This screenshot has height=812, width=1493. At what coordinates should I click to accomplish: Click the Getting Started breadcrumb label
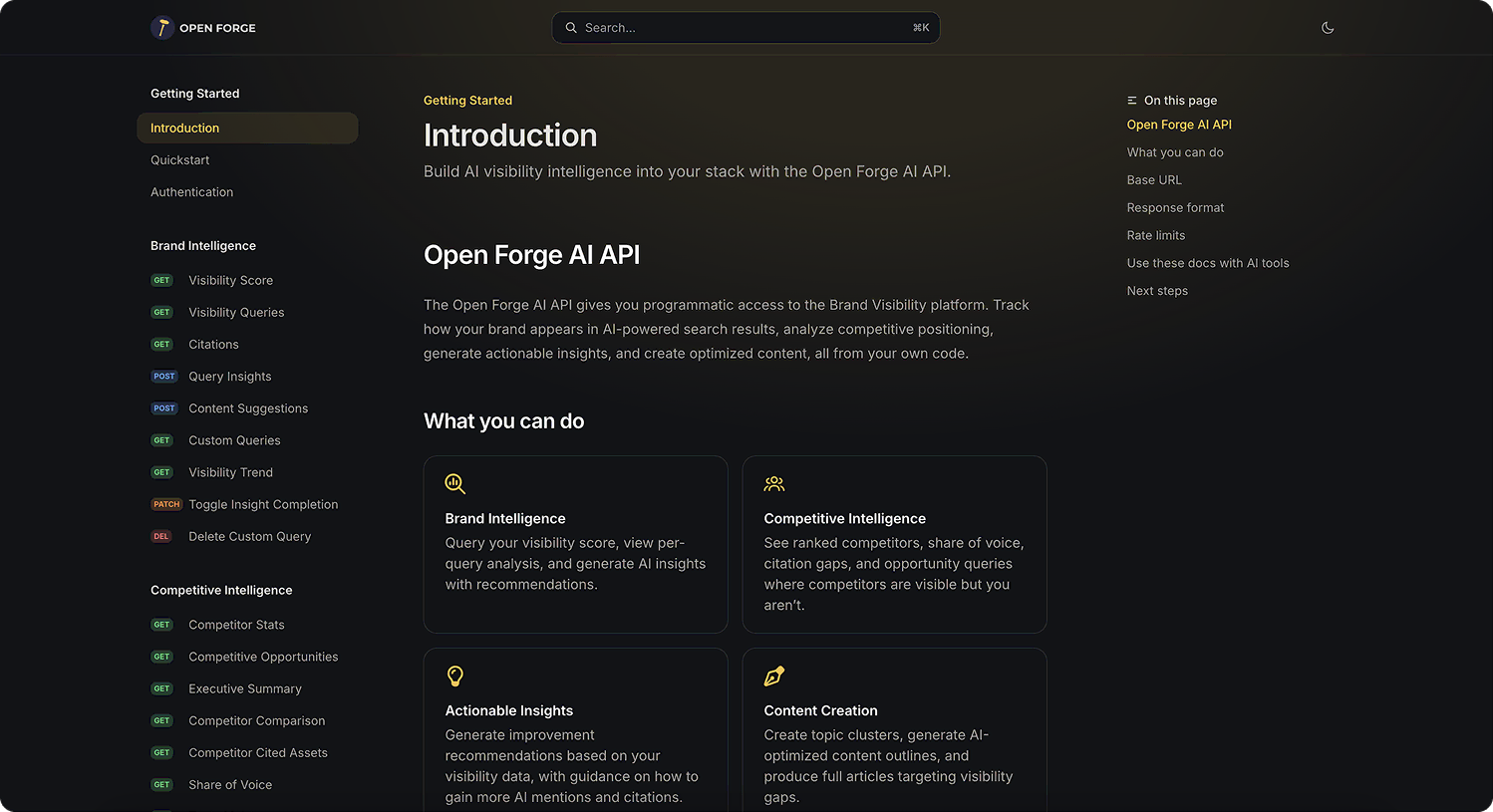pyautogui.click(x=467, y=101)
